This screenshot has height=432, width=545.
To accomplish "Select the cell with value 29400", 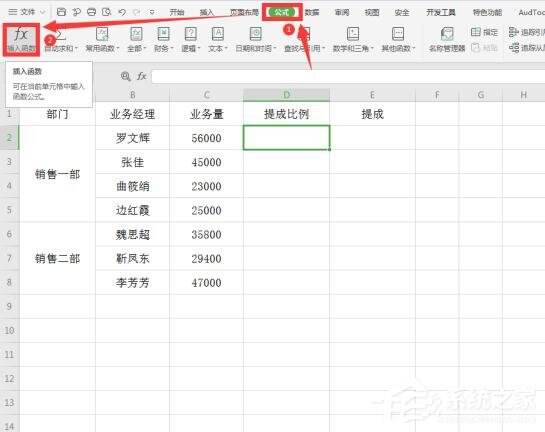I will 206,258.
